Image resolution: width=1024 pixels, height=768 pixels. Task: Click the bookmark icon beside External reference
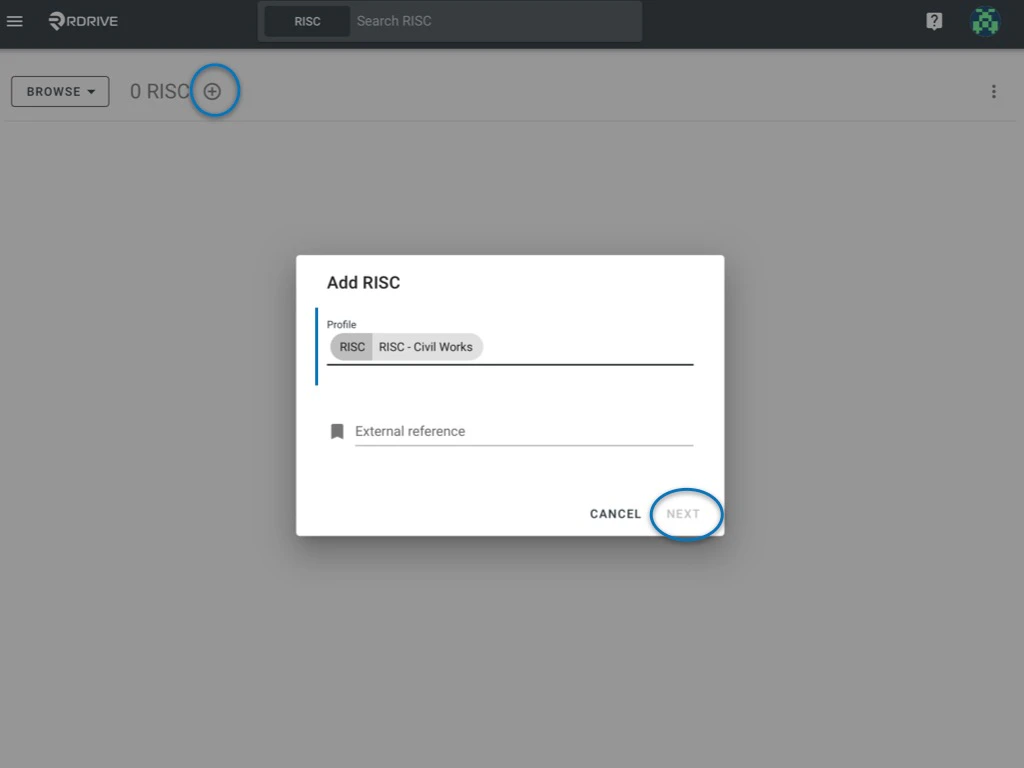click(x=337, y=430)
